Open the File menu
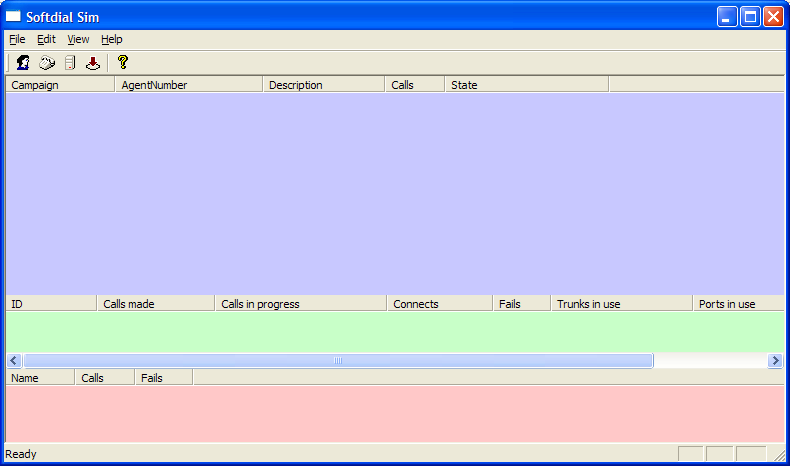 click(17, 39)
